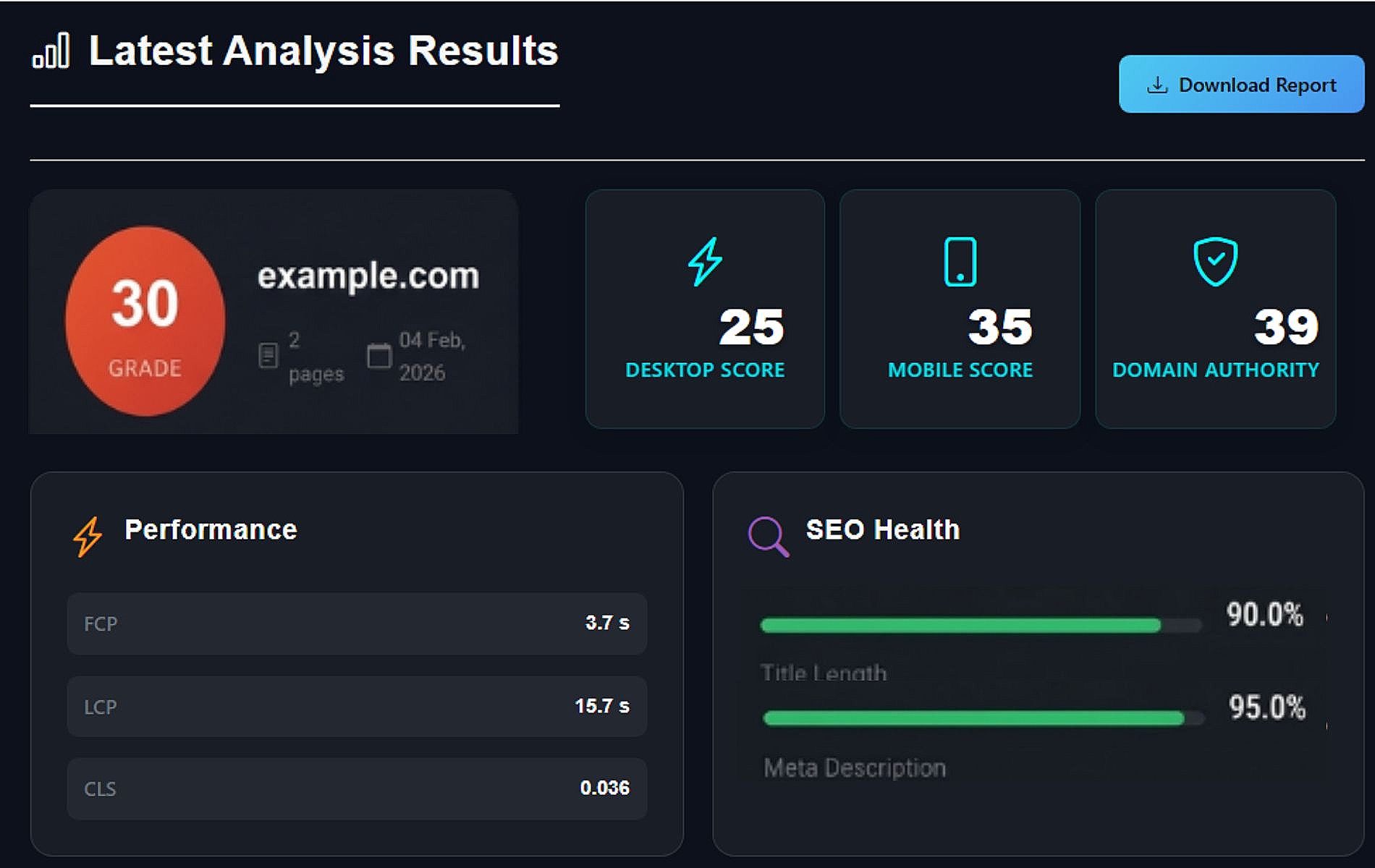Viewport: 1375px width, 868px height.
Task: Open the Domain Authority card
Action: coord(1215,309)
